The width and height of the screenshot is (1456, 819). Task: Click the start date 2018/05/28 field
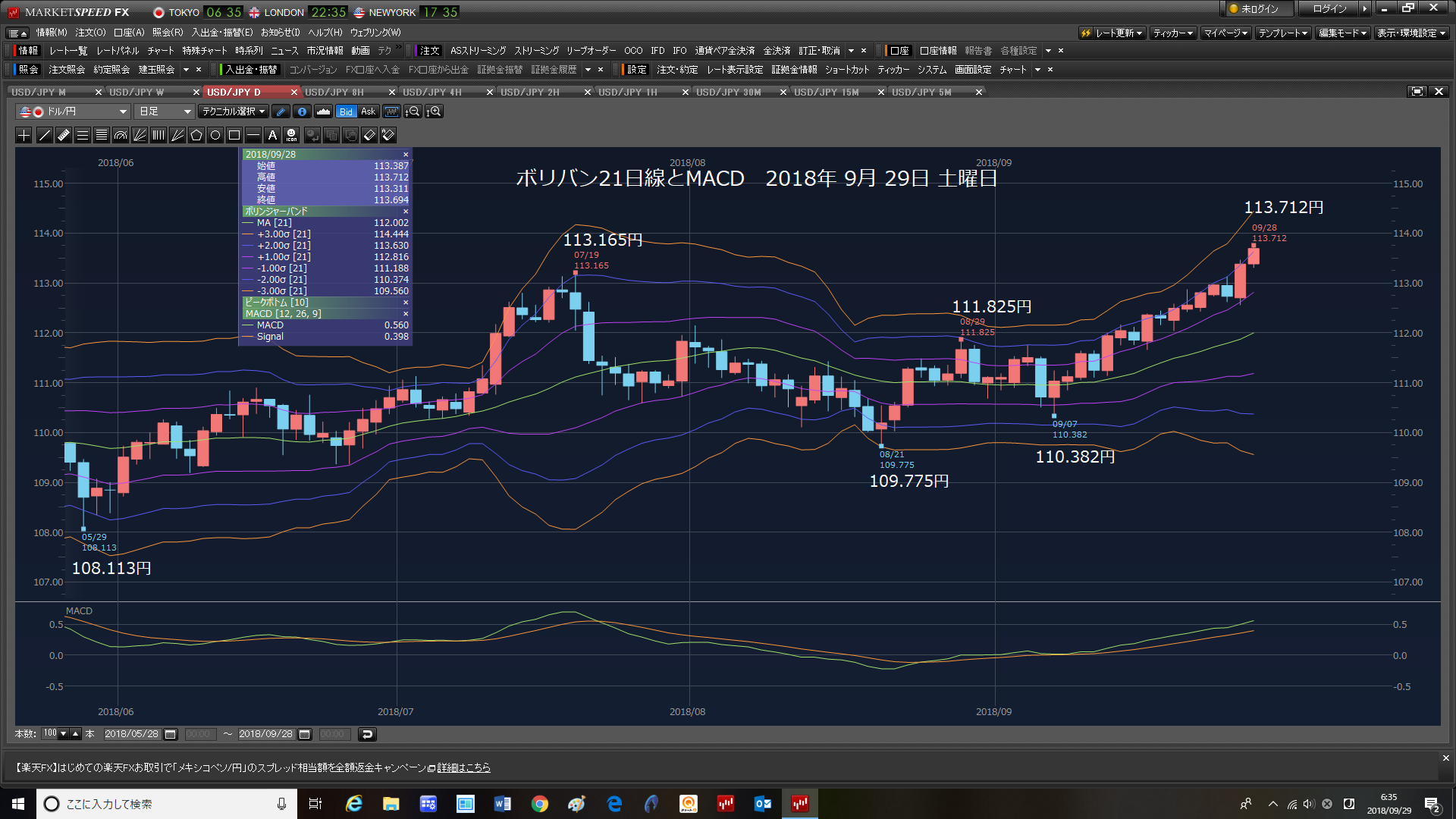pyautogui.click(x=131, y=734)
